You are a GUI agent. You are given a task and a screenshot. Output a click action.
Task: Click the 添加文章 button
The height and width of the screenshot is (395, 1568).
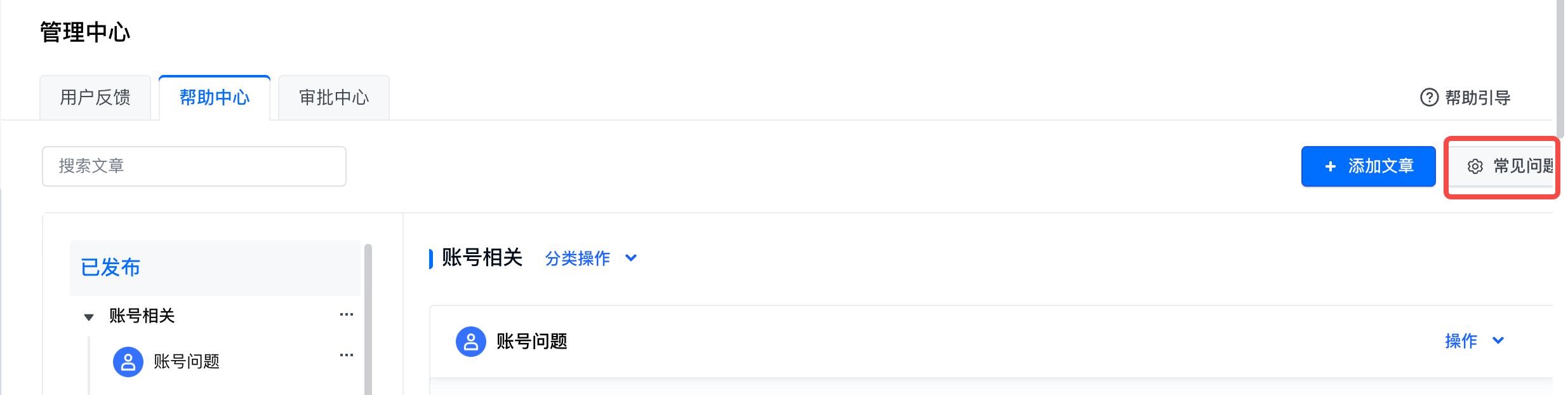pos(1368,166)
